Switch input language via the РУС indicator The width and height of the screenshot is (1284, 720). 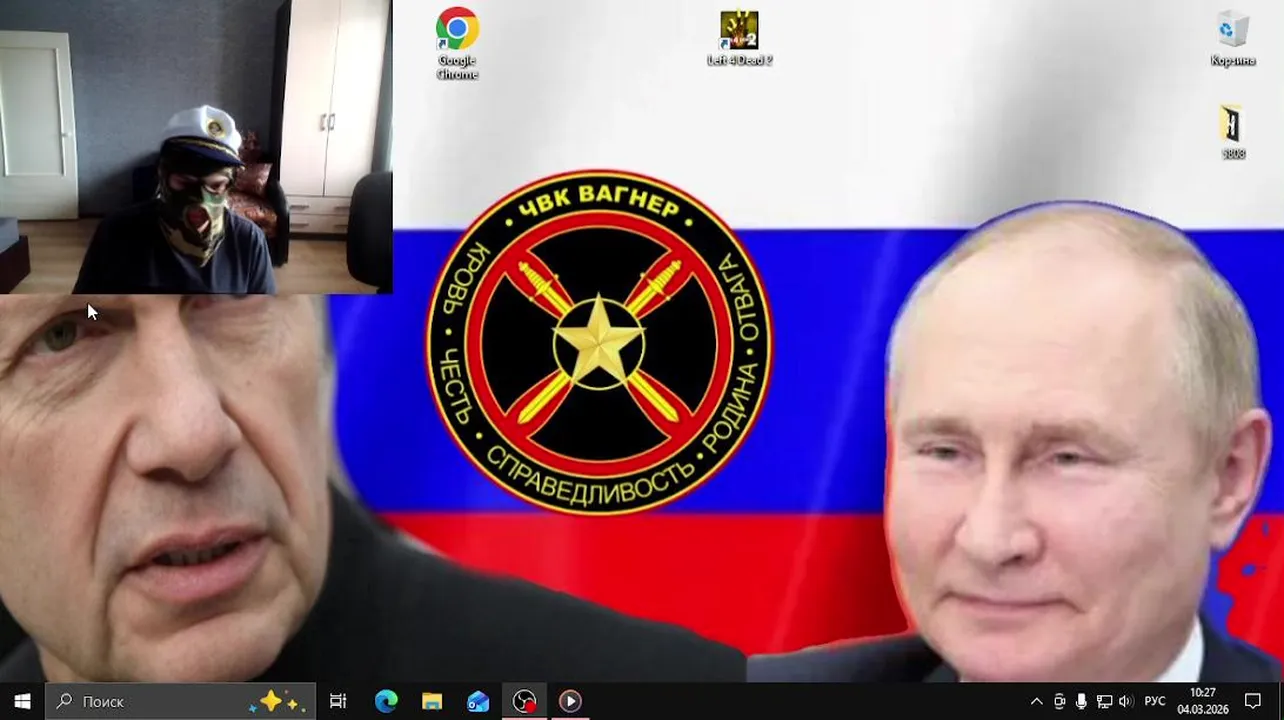[1155, 701]
